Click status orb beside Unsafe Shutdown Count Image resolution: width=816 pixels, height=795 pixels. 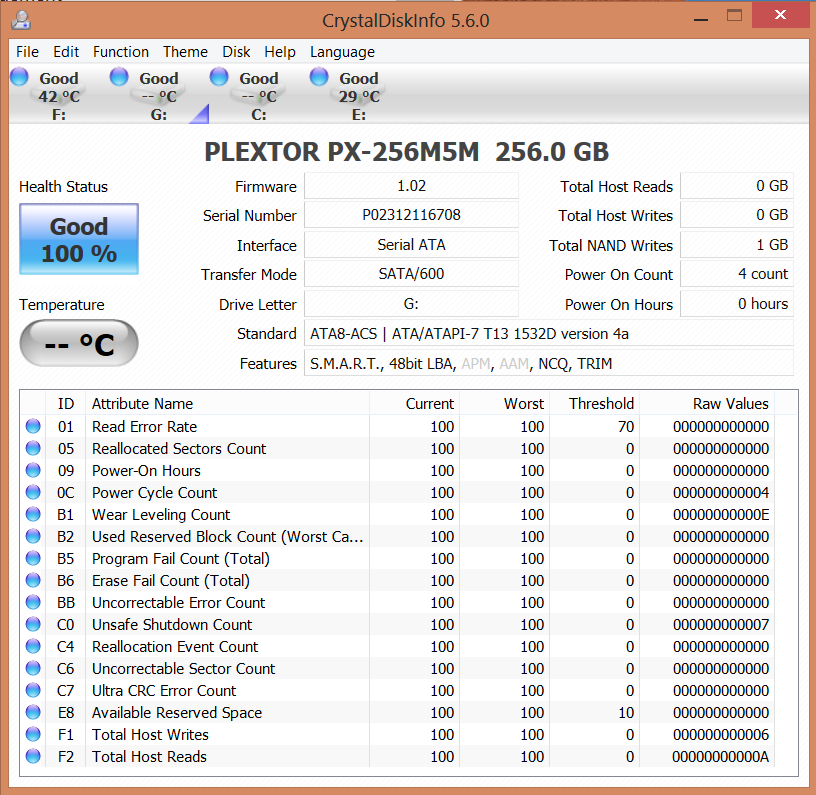pyautogui.click(x=33, y=625)
